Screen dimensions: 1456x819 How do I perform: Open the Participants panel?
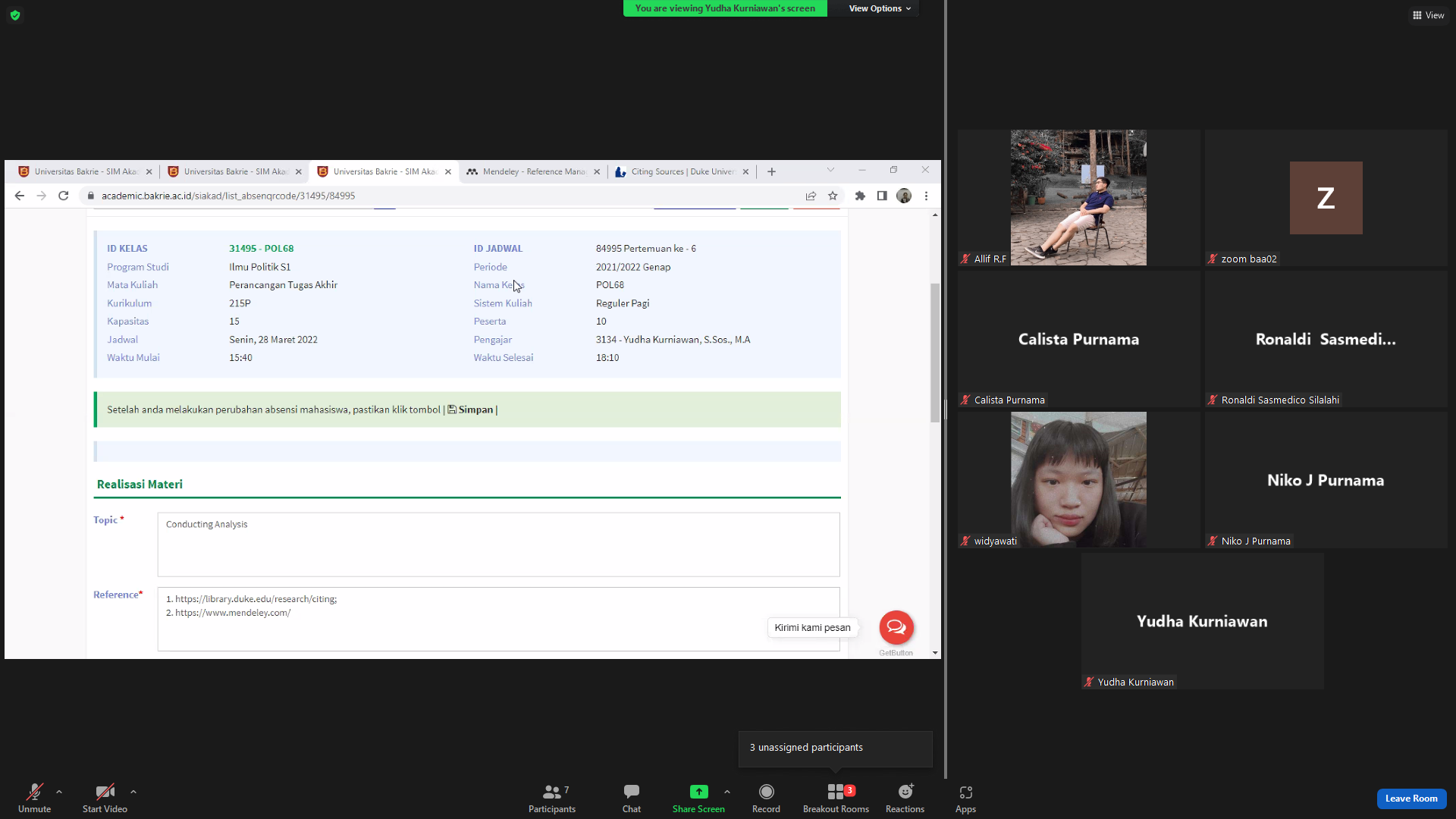point(552,798)
